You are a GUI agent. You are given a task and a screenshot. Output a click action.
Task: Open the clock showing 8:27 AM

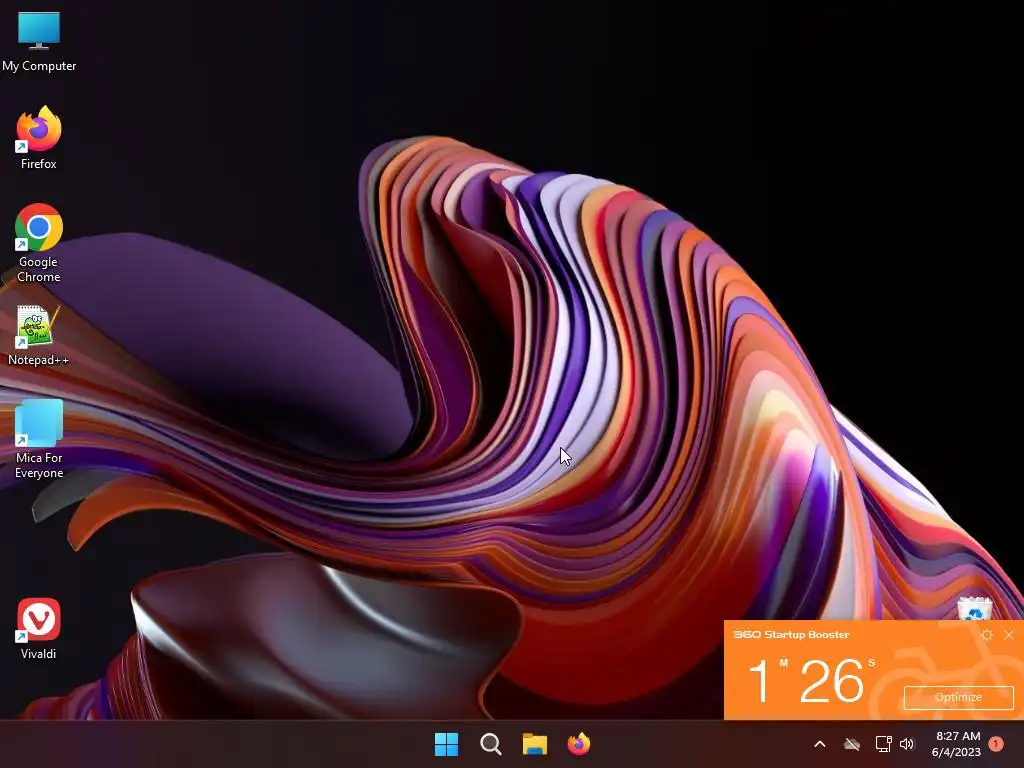956,744
